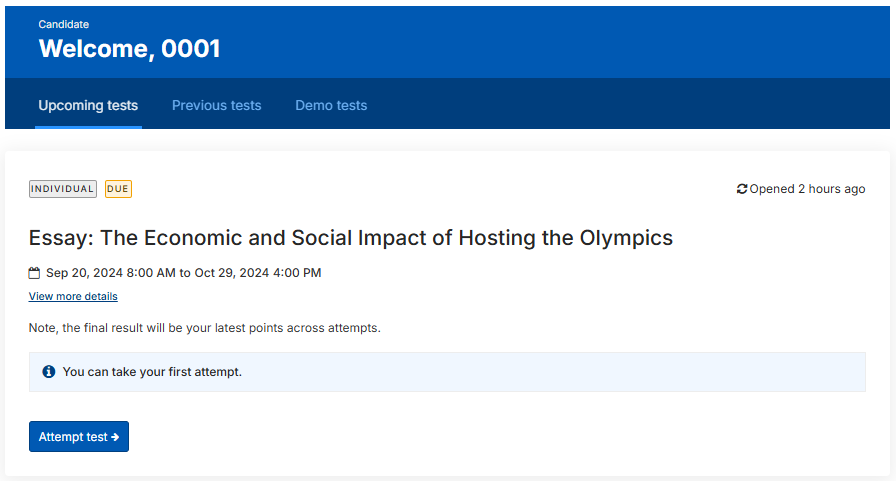The width and height of the screenshot is (896, 481).
Task: Click the 'You can take your first attempt' banner
Action: 447,372
